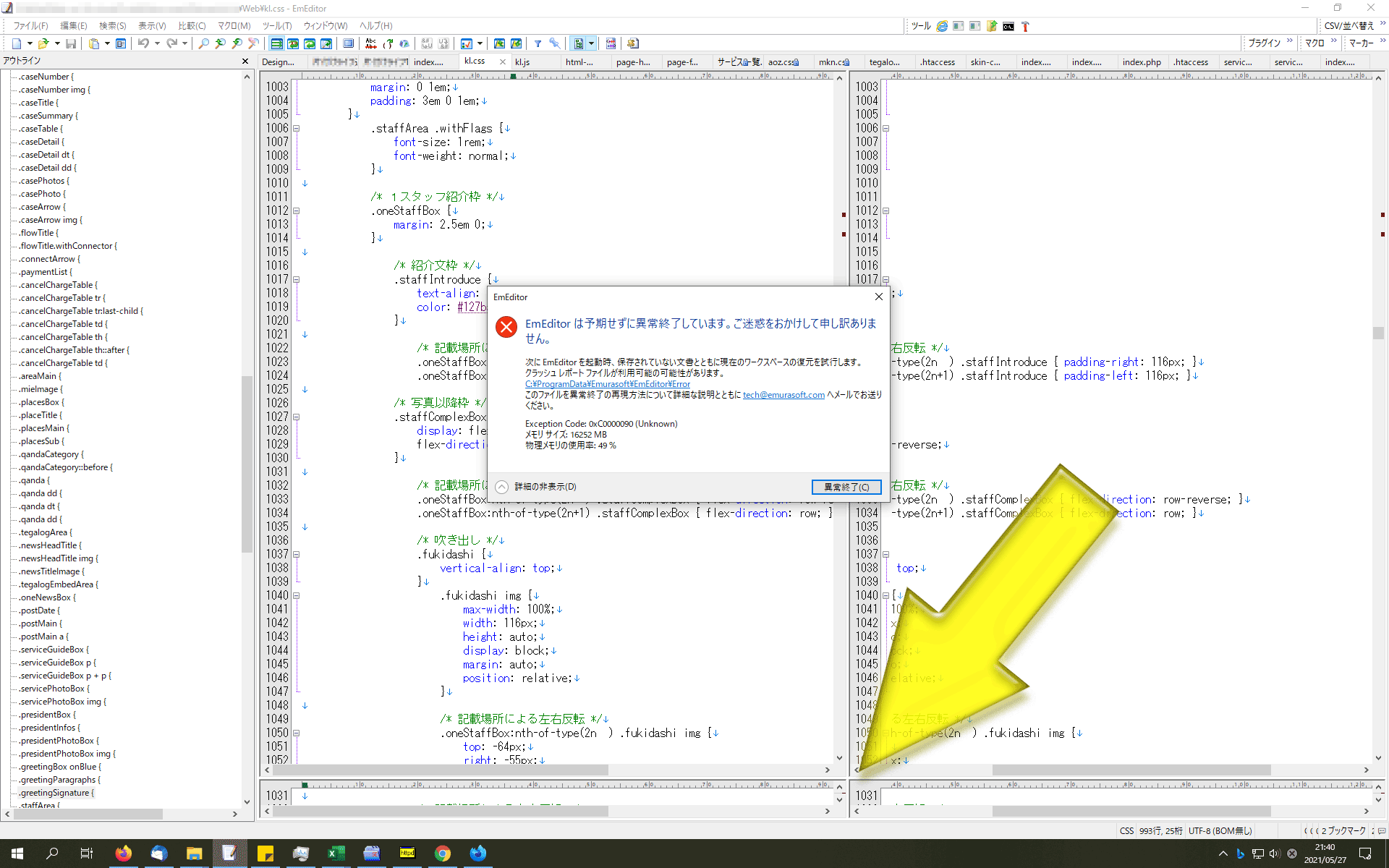The width and height of the screenshot is (1389, 868).
Task: Click the Properties icon beside Paste
Action: (x=121, y=43)
